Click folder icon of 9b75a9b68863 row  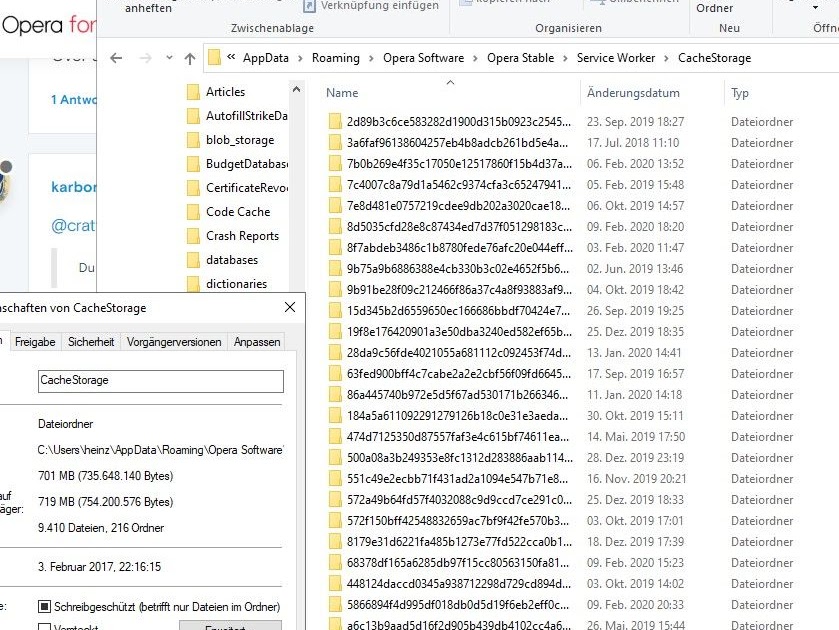click(335, 268)
